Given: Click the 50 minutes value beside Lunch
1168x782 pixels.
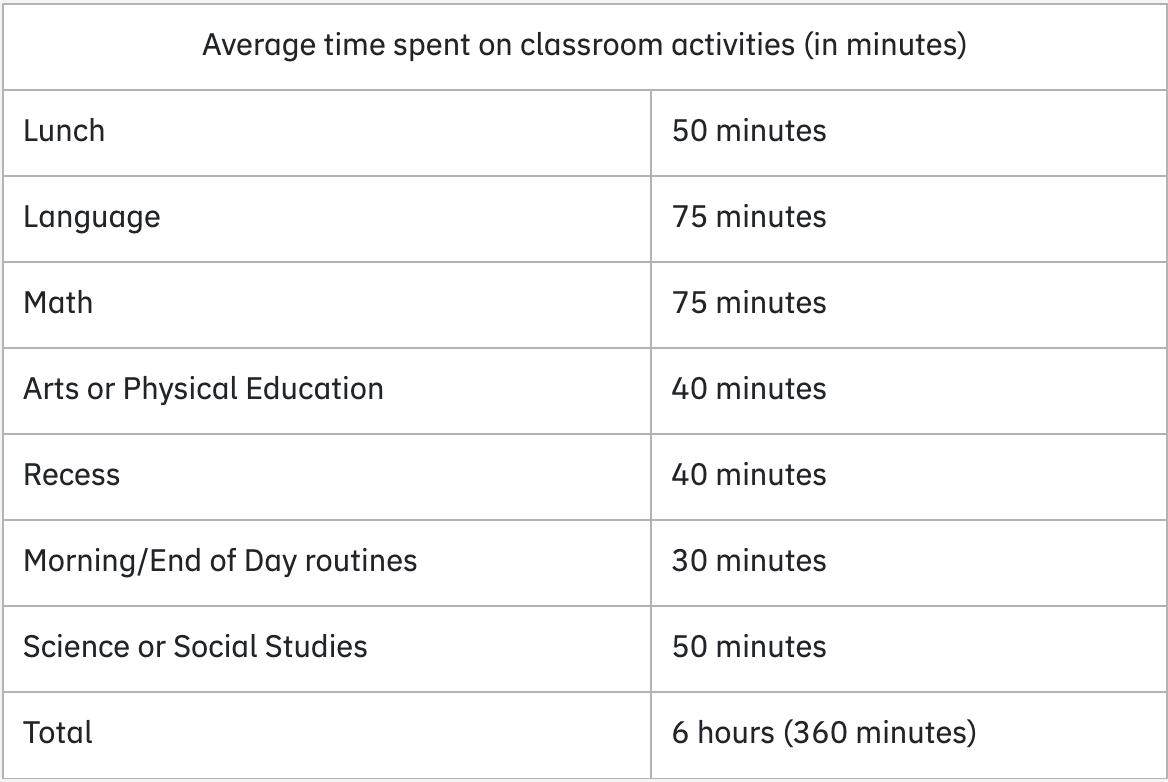Looking at the screenshot, I should click(749, 131).
